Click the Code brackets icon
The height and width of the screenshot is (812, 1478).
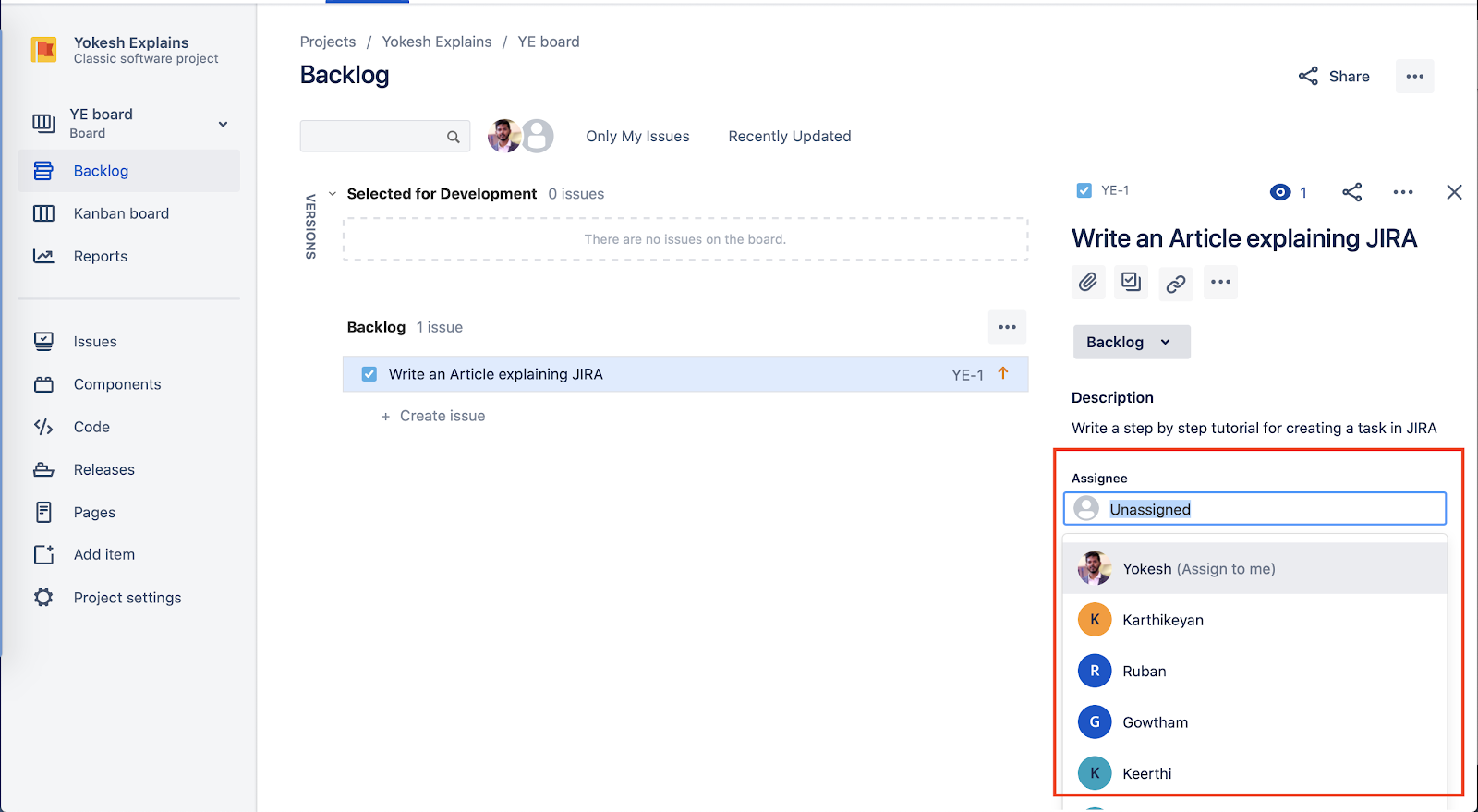pos(43,427)
